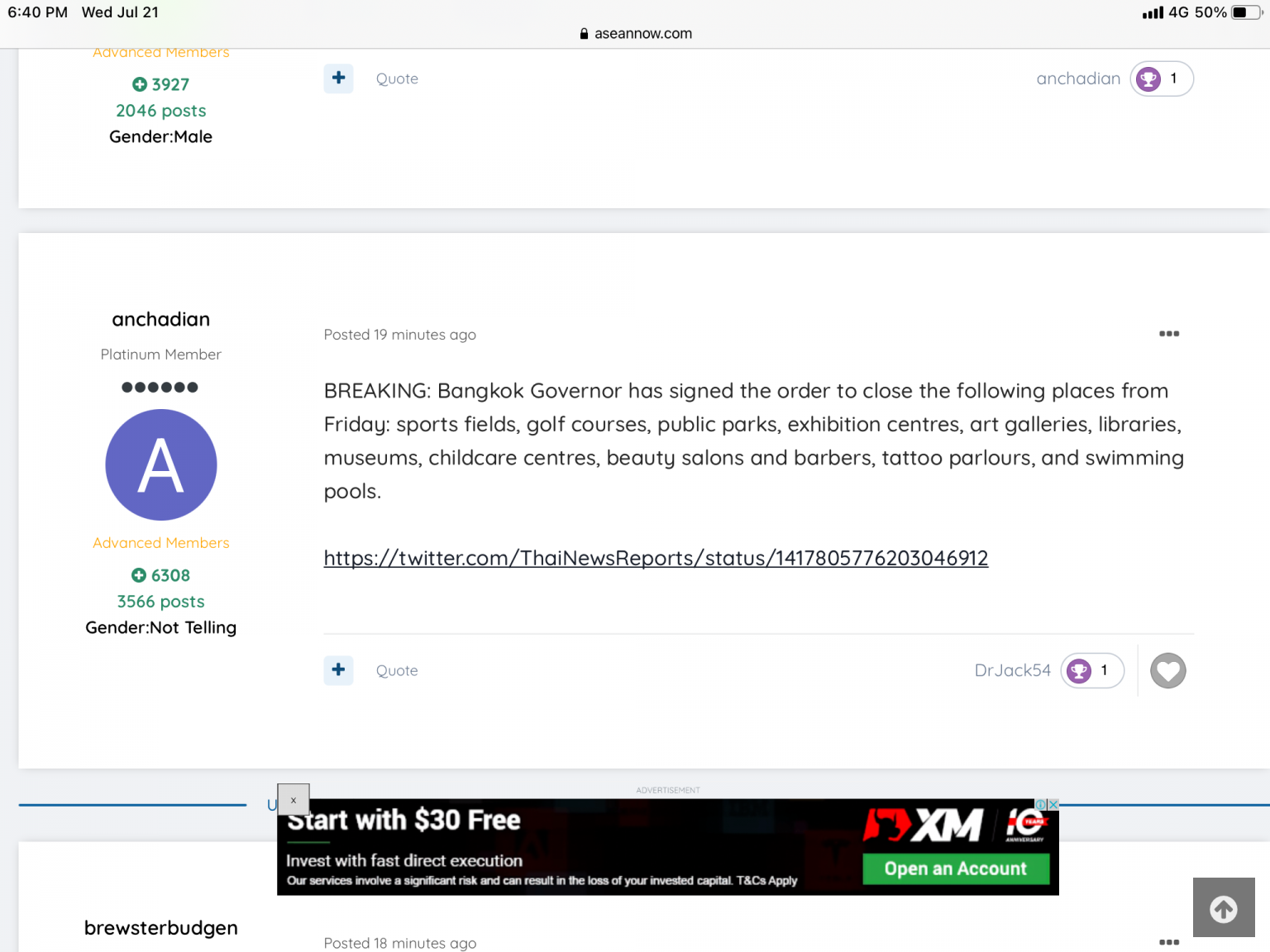
Task: Click the 3927 reputation plus icon
Action: coord(140,84)
